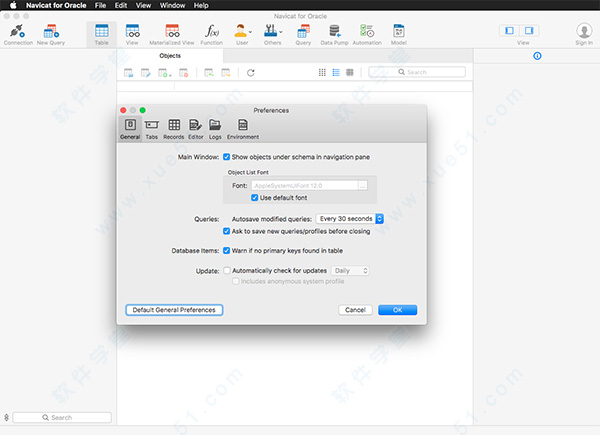Screen dimensions: 600x435
Task: Click the Connection toolbar icon
Action: click(17, 34)
